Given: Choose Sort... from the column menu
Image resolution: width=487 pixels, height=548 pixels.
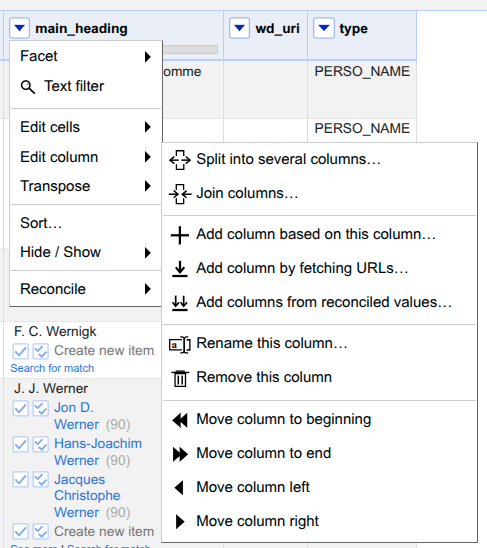Looking at the screenshot, I should click(86, 223).
